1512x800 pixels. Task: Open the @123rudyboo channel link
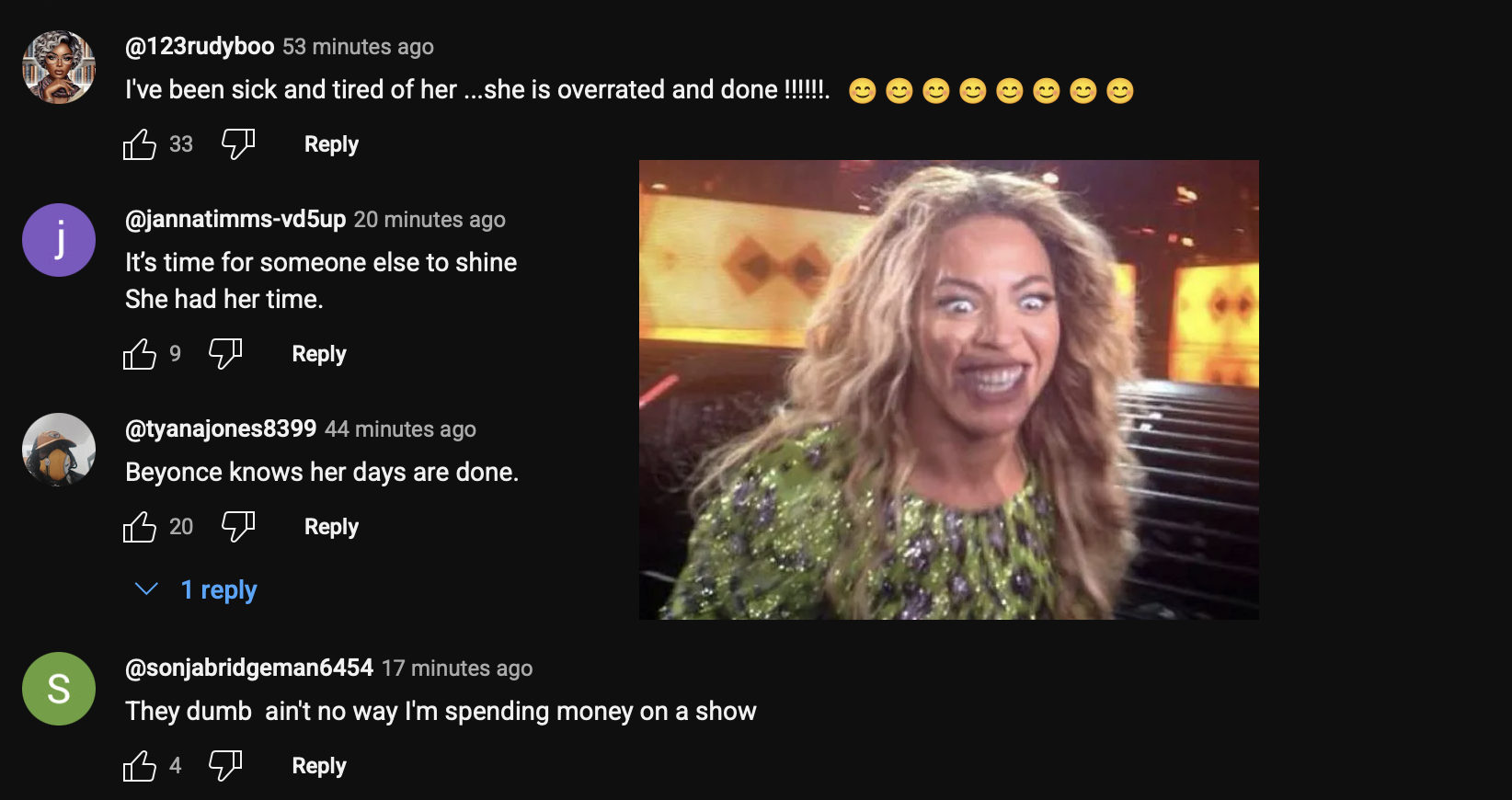click(x=200, y=46)
